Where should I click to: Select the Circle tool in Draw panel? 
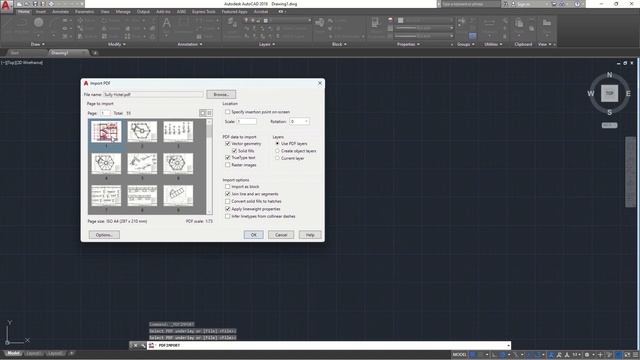coord(39,23)
